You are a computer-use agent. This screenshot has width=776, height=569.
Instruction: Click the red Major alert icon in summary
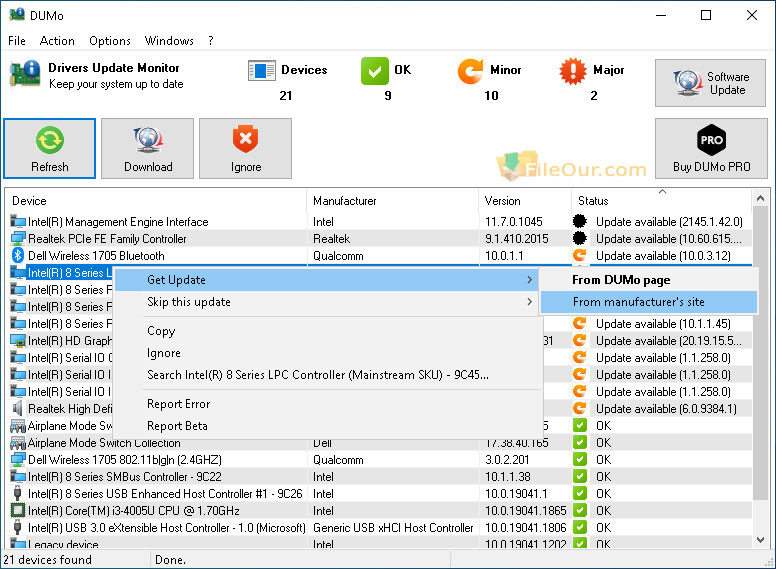(x=573, y=71)
